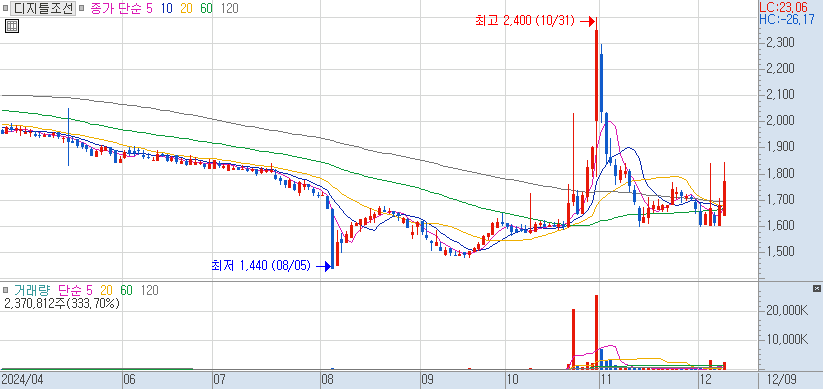Select the green 60 price moving average legend
Screen dimensions: 823x389
tap(206, 8)
